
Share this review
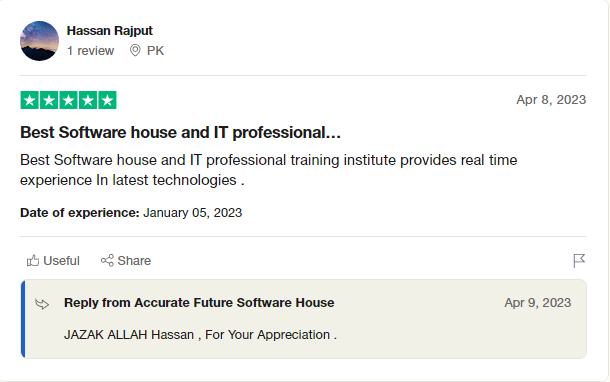pyautogui.click(x=126, y=260)
